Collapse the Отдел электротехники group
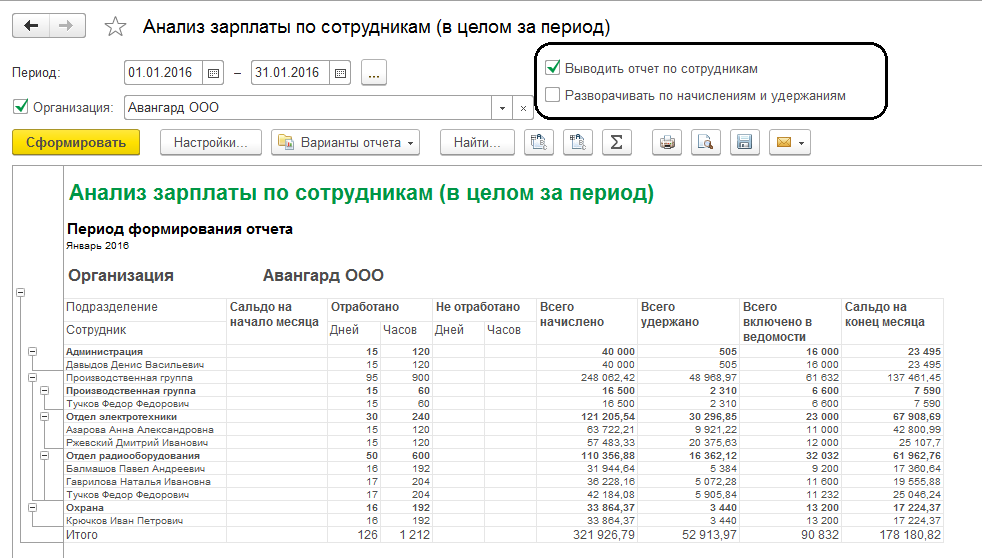The width and height of the screenshot is (982, 558). [x=44, y=417]
